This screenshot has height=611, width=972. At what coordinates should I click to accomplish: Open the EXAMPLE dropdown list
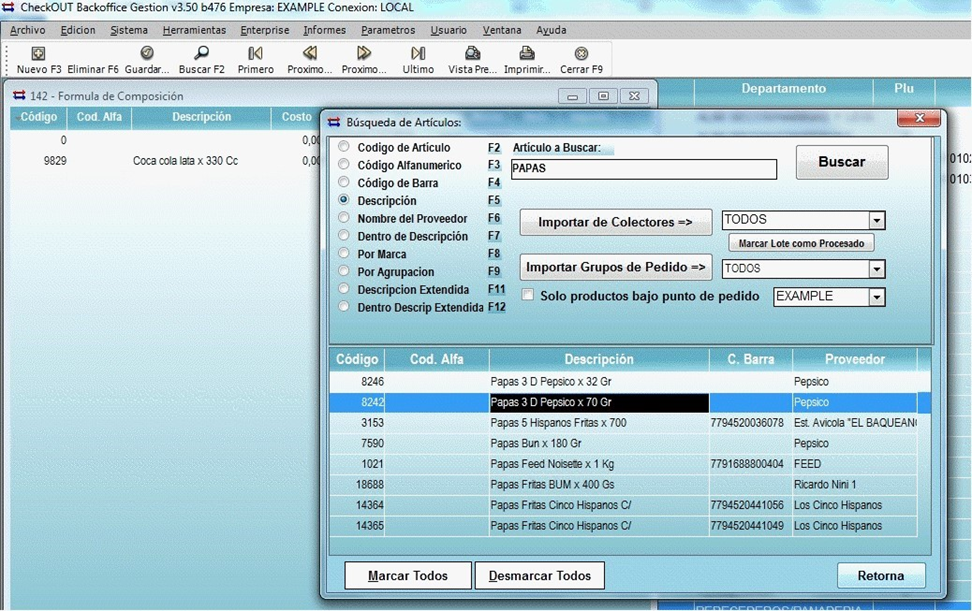coord(876,297)
